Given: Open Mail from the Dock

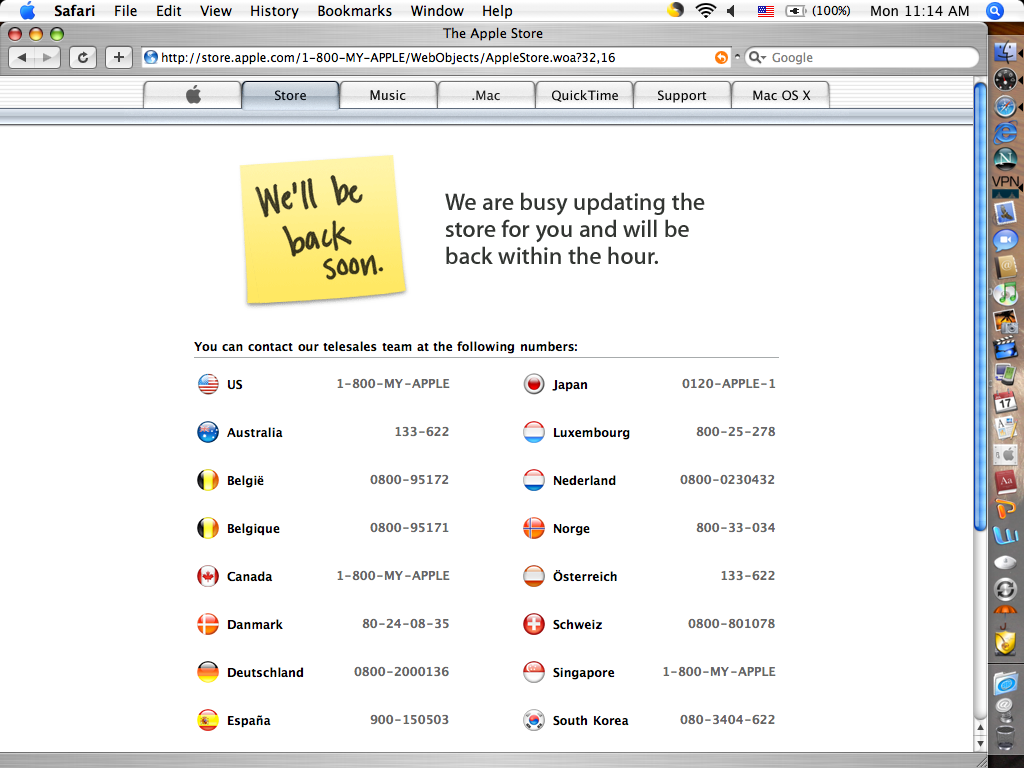Looking at the screenshot, I should 1005,213.
